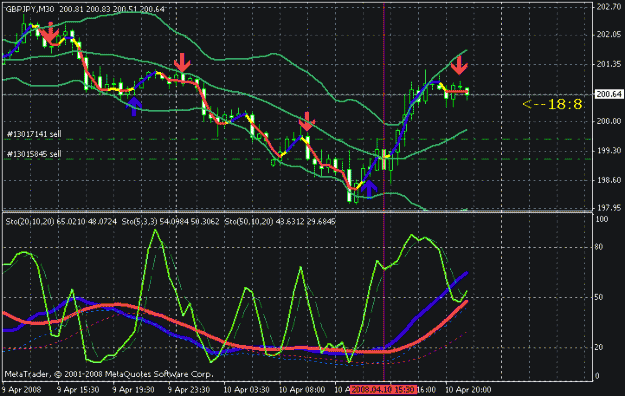Click the "9 Apr 15:30" time axis label

[78, 390]
